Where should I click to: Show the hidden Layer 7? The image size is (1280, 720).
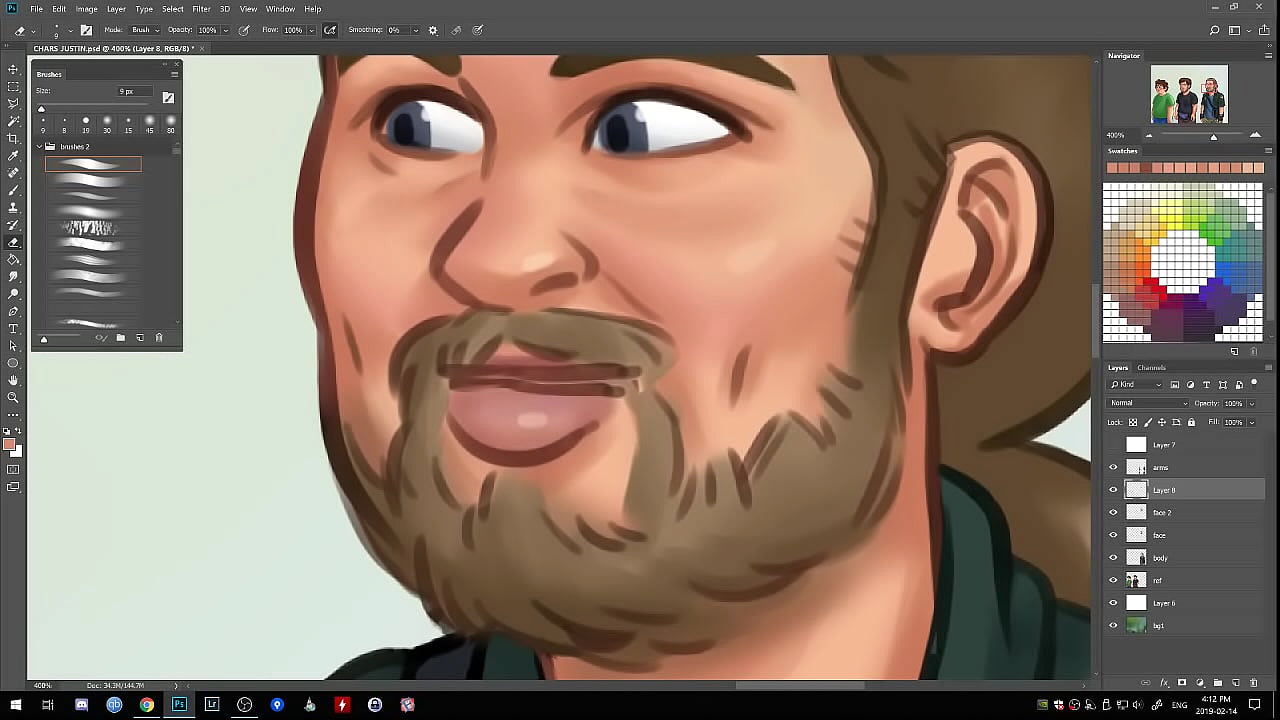coord(1113,445)
